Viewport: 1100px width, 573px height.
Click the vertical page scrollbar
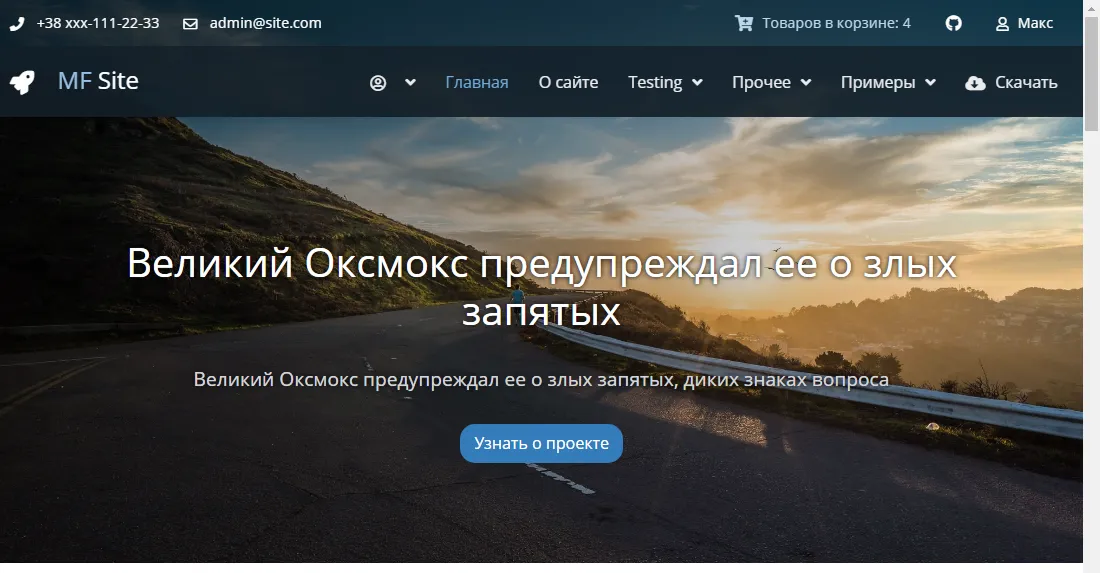point(1091,300)
